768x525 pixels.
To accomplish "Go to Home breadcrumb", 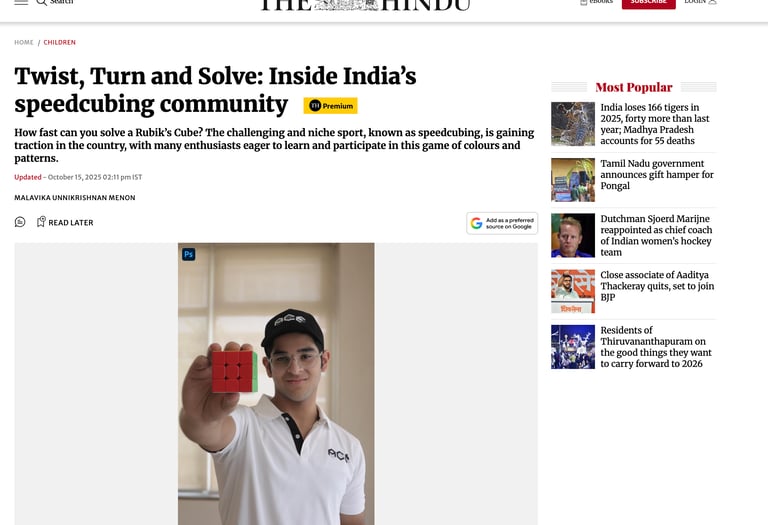I will (24, 43).
